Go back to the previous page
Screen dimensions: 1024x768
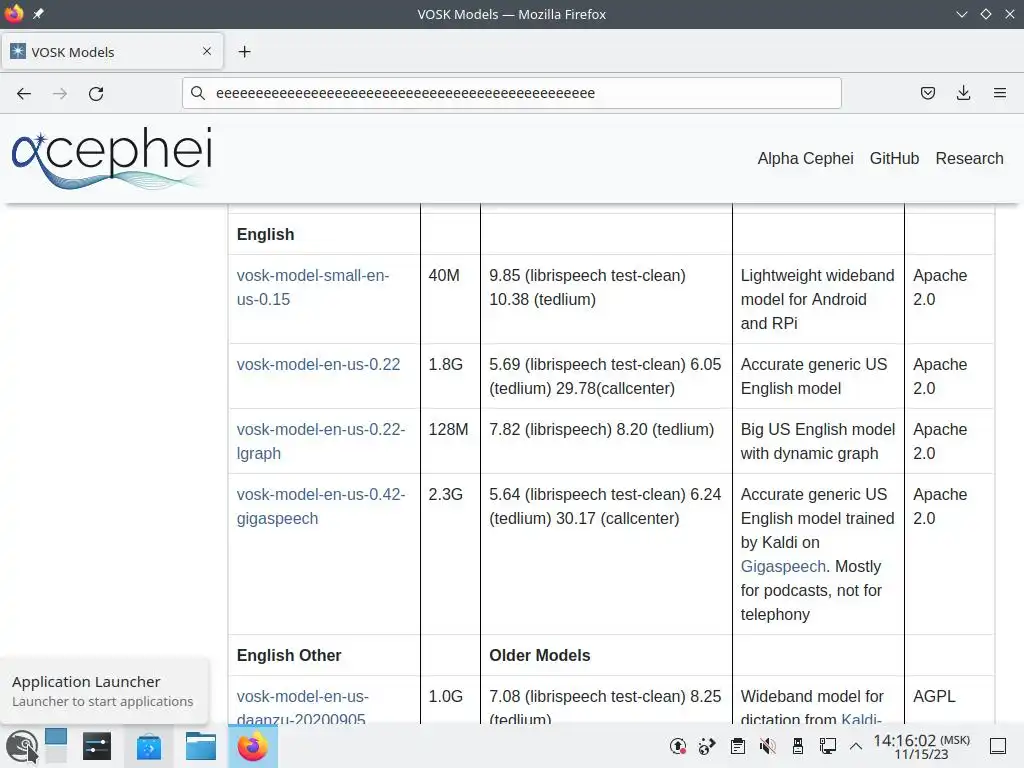[x=24, y=93]
